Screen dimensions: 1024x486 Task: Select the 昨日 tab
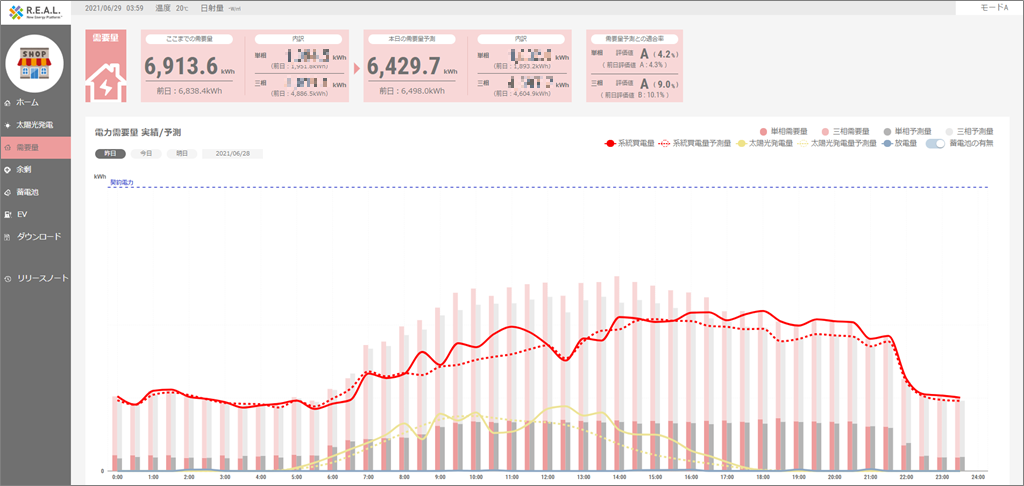(110, 154)
